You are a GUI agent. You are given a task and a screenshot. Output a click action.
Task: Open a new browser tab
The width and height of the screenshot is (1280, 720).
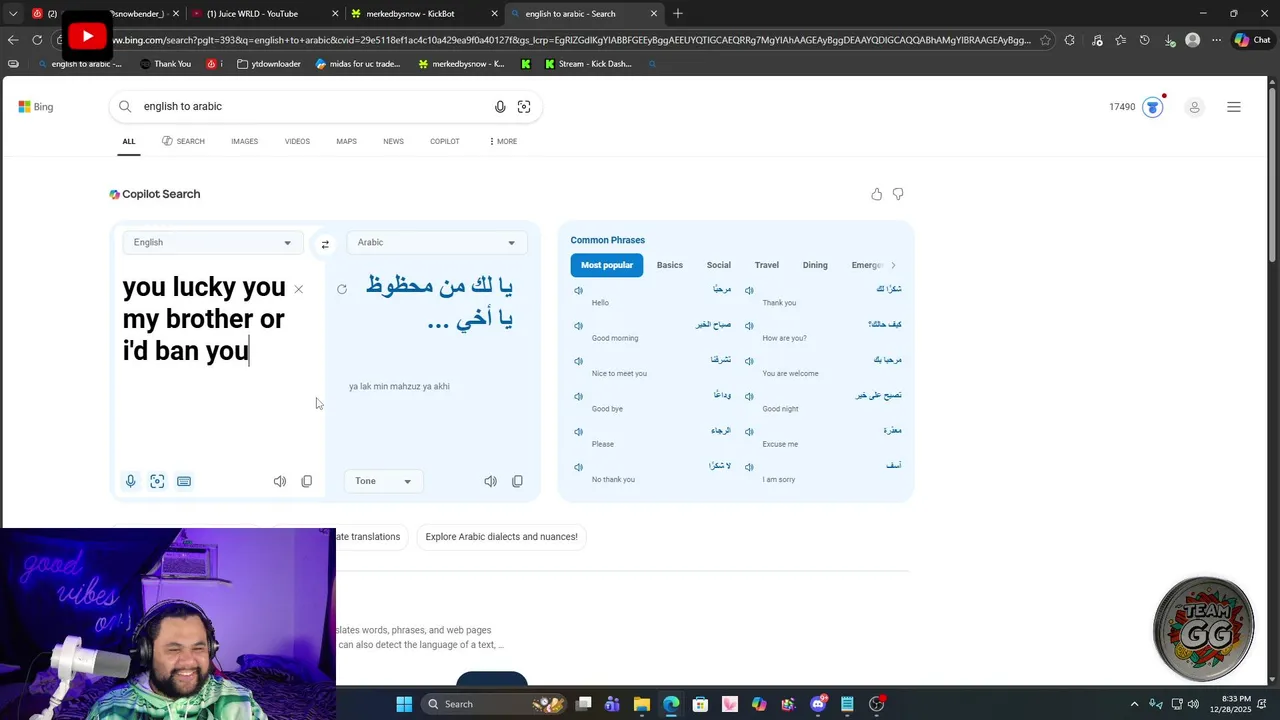point(678,13)
